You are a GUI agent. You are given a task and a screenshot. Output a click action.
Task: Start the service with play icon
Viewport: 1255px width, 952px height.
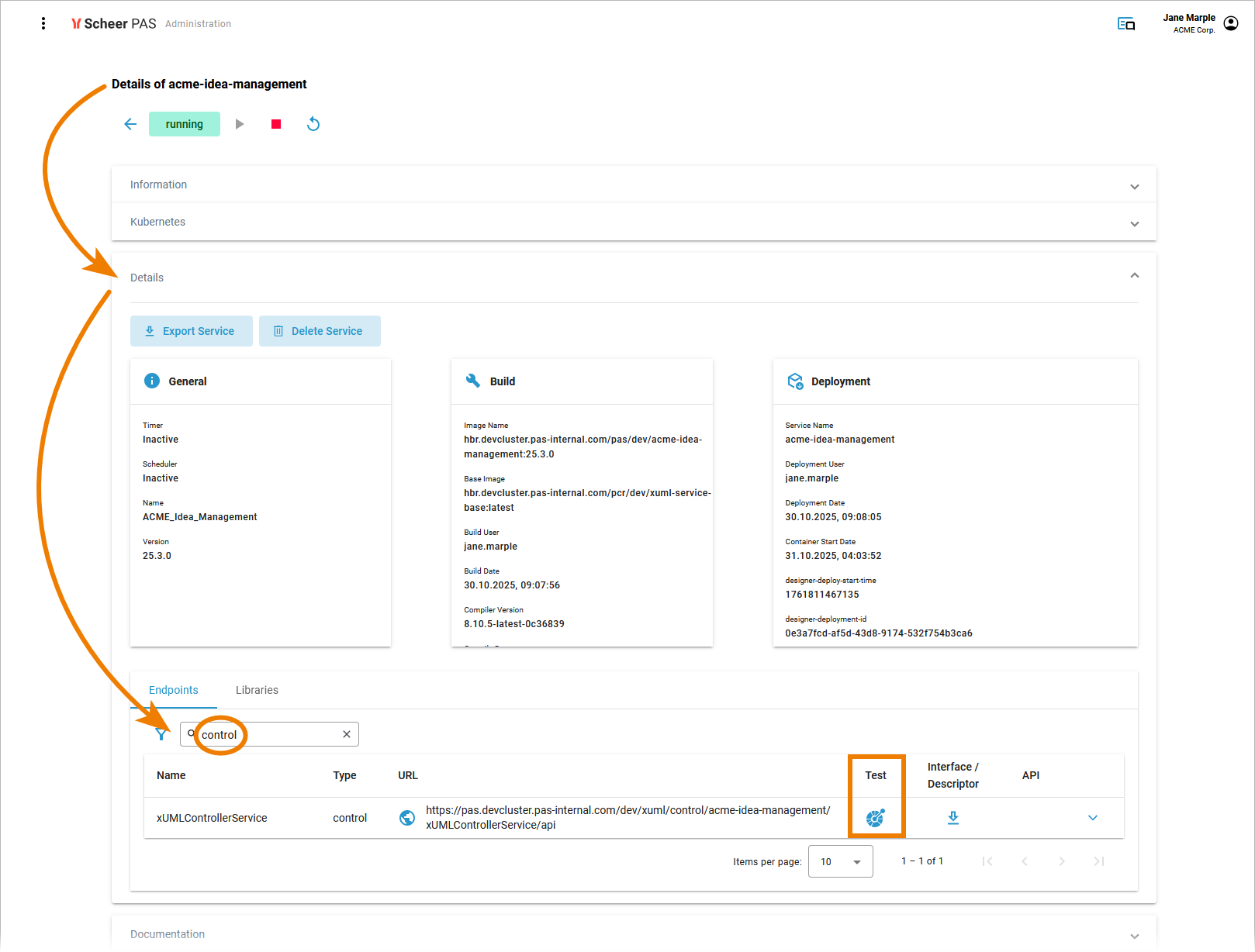[240, 124]
